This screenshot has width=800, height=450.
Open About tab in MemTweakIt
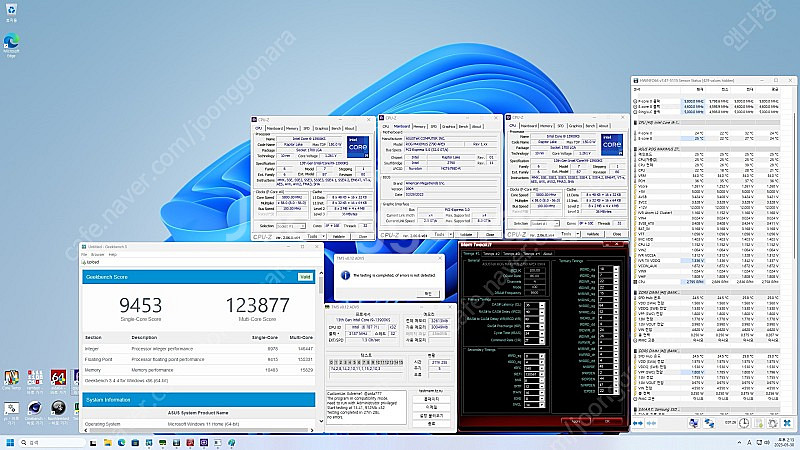click(547, 254)
